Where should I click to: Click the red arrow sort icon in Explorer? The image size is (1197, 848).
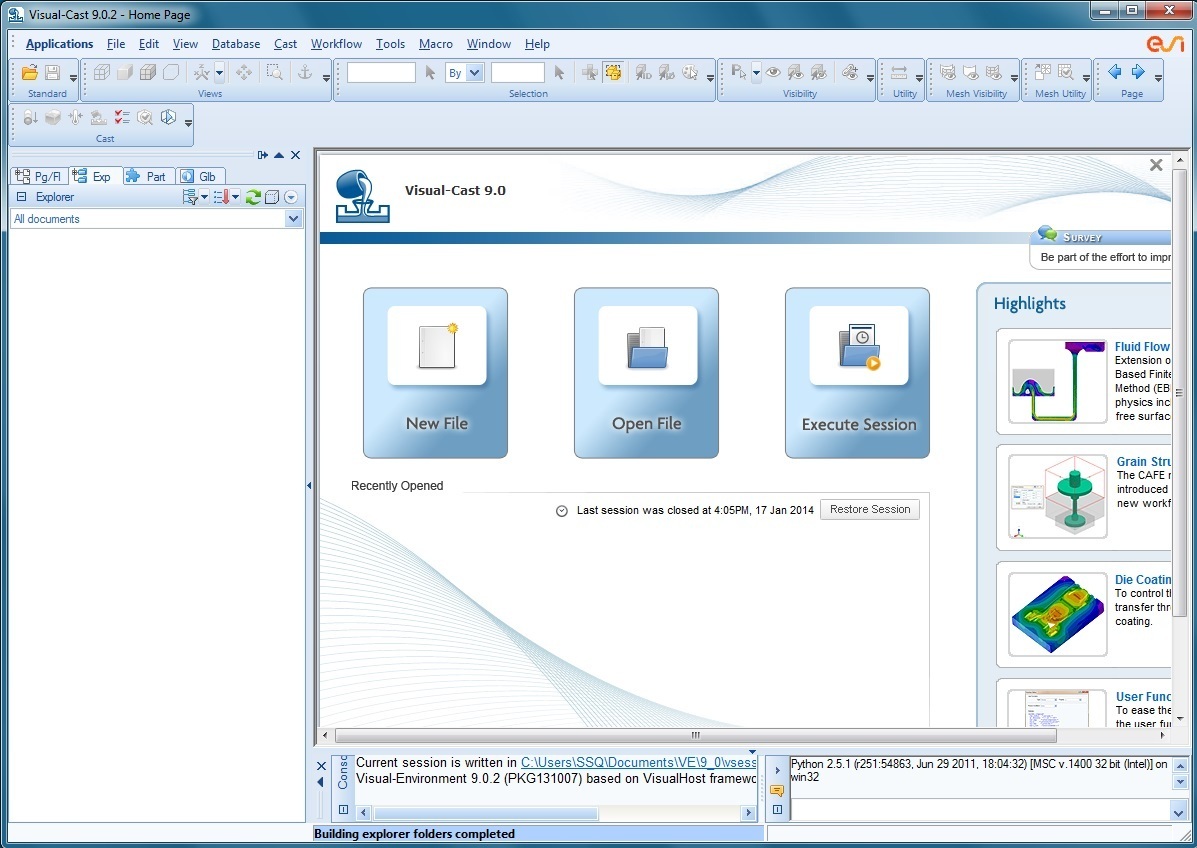point(221,197)
